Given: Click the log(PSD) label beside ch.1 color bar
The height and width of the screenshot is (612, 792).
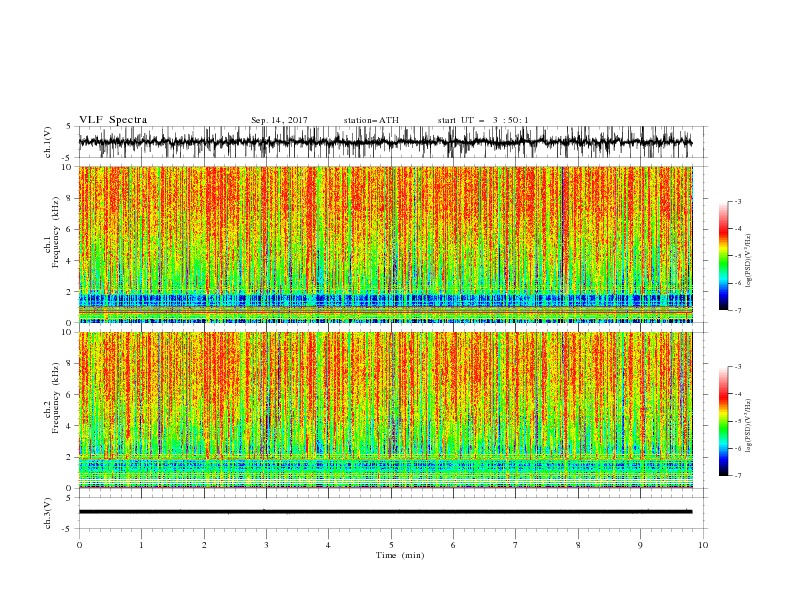Looking at the screenshot, I should point(749,261).
